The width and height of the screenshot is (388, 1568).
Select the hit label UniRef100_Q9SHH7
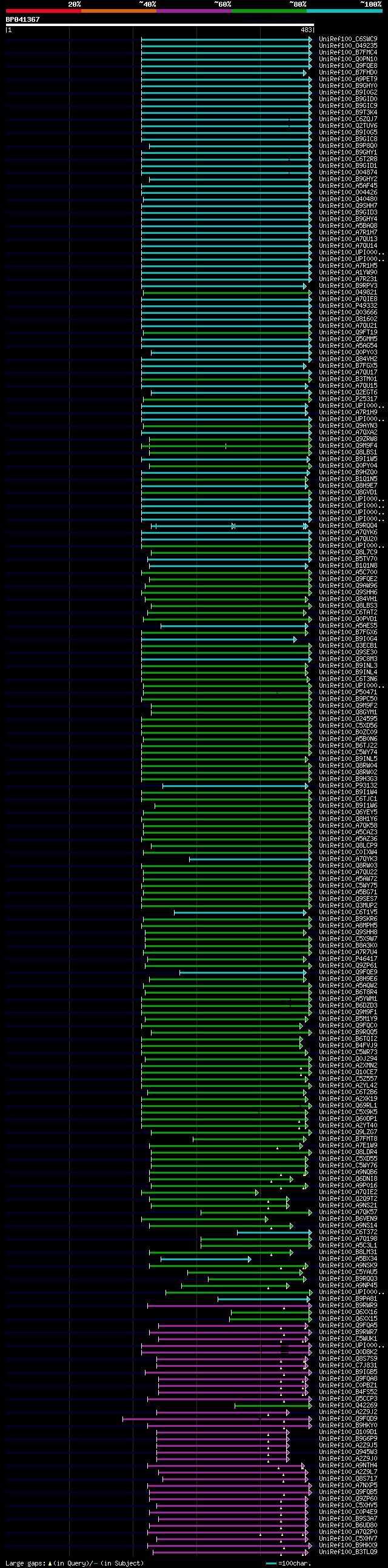coord(348,206)
